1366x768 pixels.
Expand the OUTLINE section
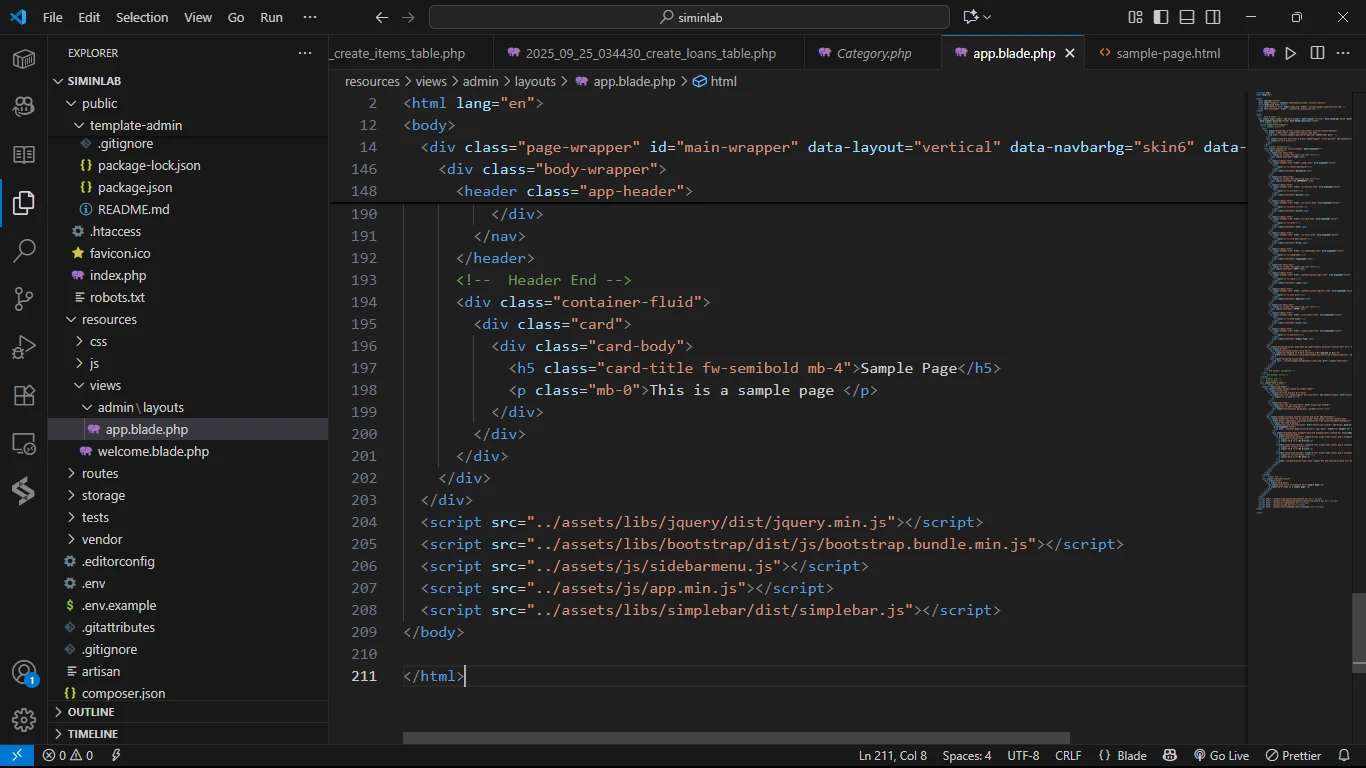pos(91,712)
